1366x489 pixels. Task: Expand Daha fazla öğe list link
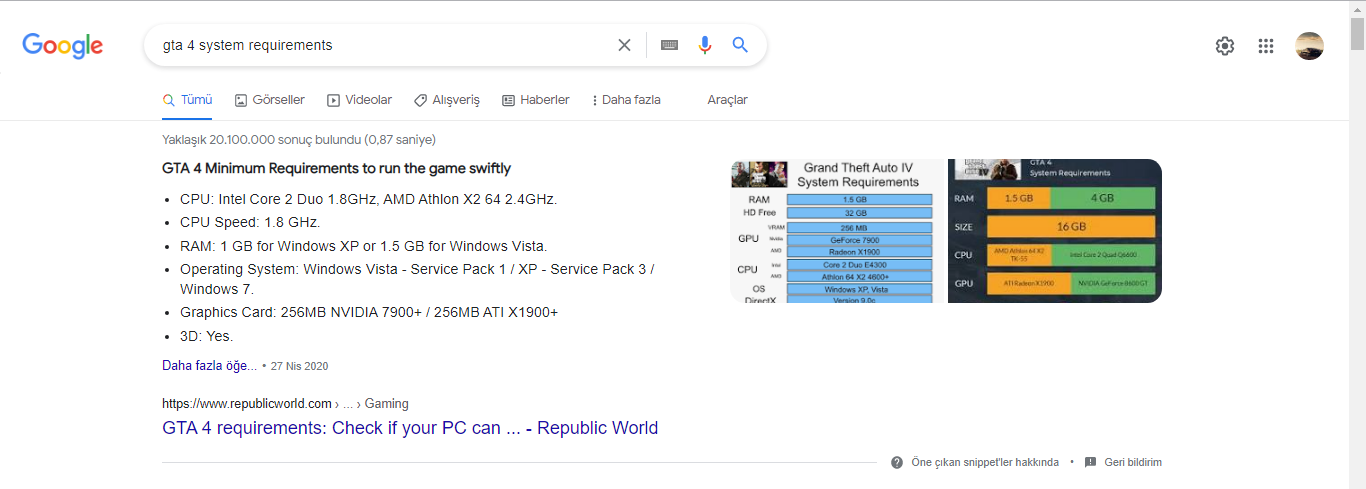click(209, 366)
